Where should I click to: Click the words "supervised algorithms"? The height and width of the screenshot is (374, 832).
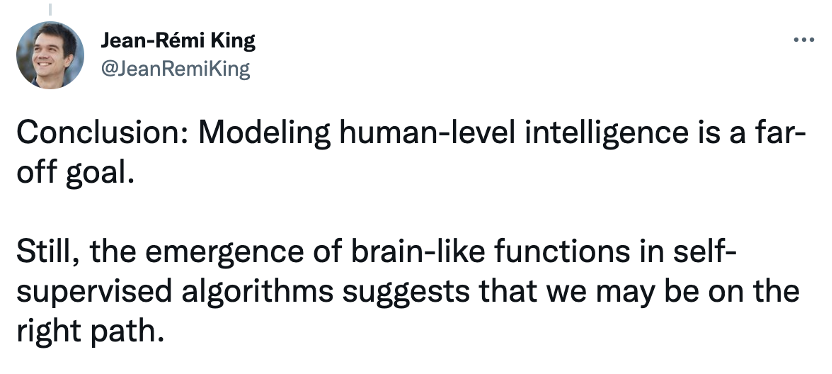pyautogui.click(x=175, y=293)
